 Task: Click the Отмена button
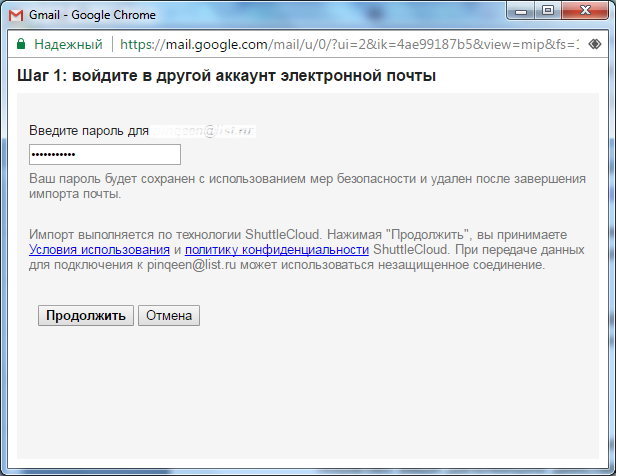point(169,315)
